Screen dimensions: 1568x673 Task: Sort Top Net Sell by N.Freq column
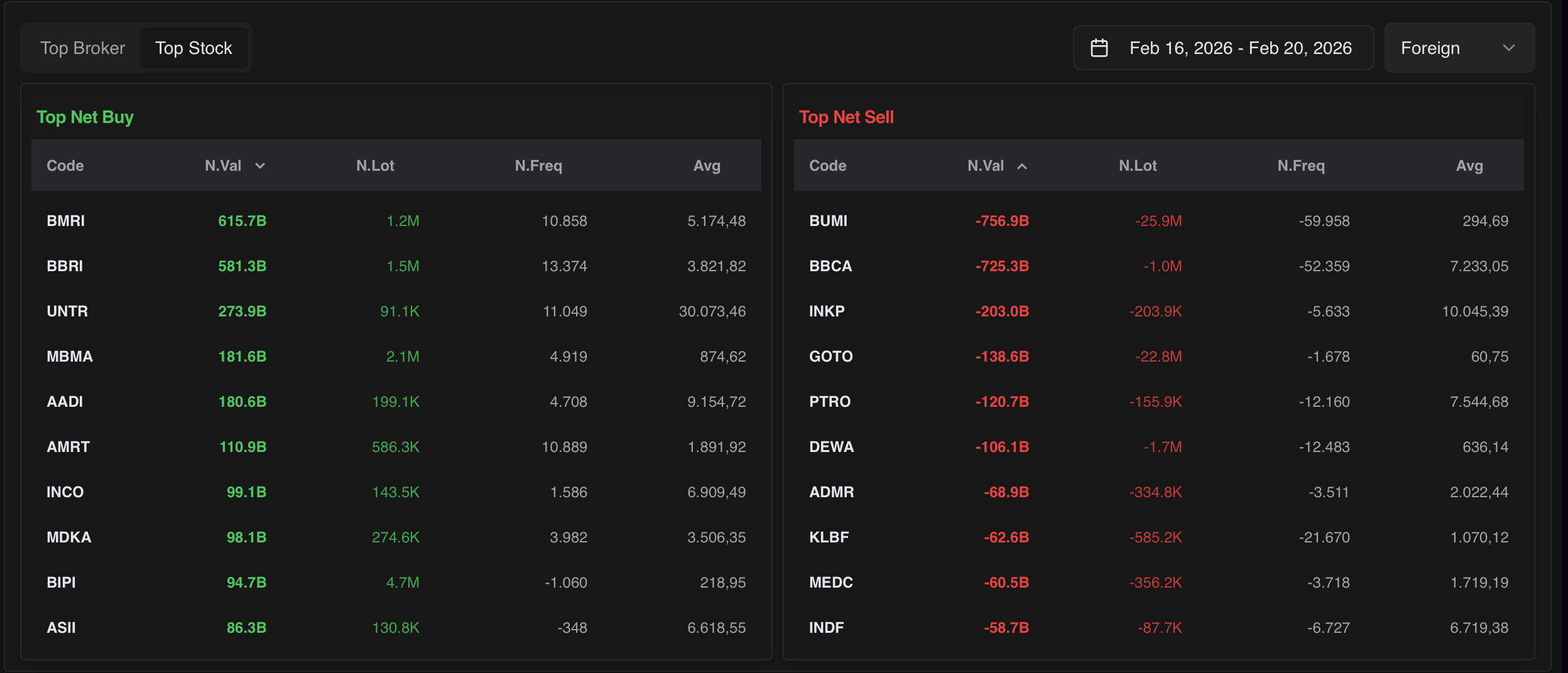pos(1300,166)
